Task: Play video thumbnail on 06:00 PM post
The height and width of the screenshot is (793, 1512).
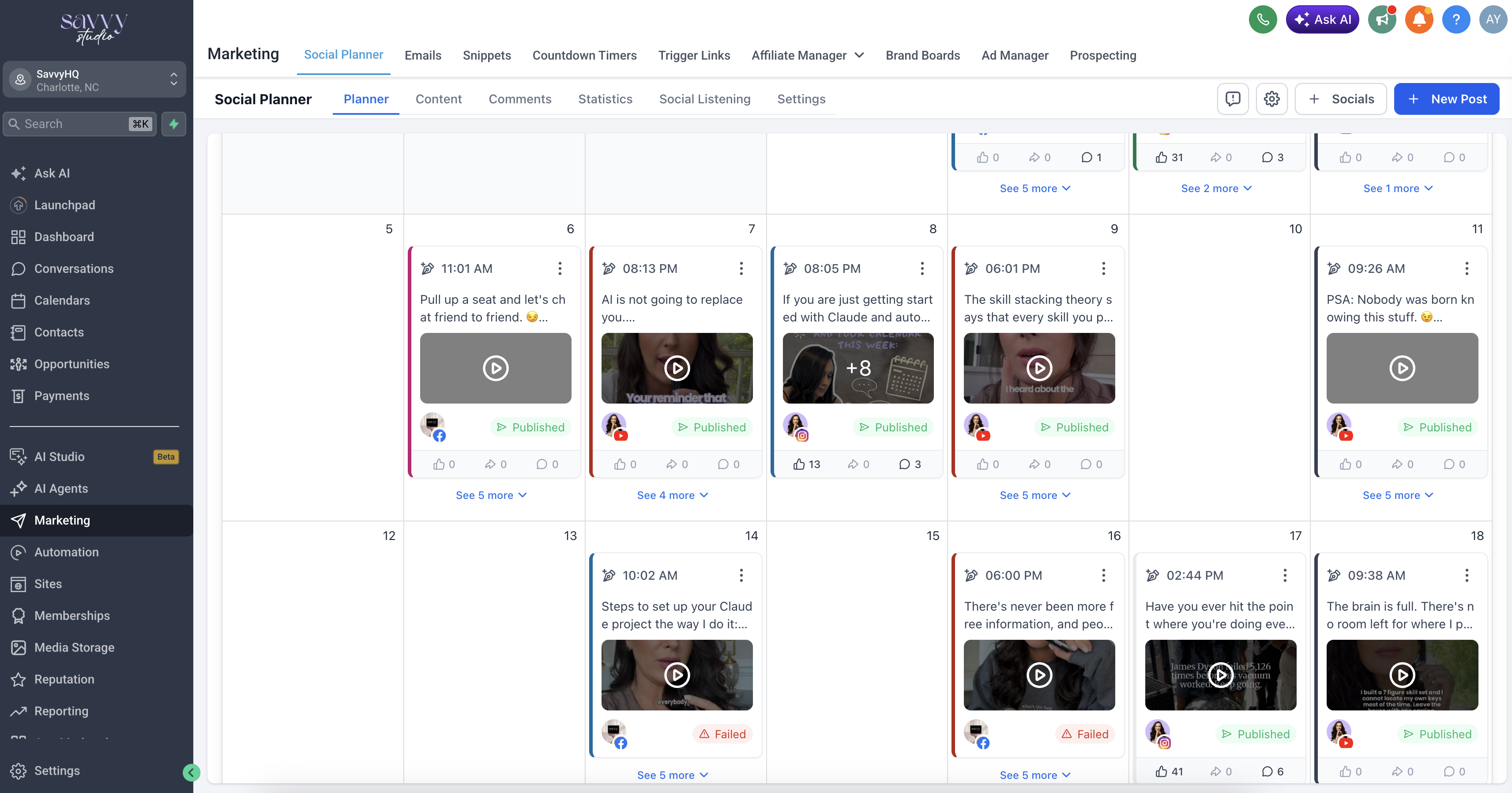Action: pos(1039,675)
